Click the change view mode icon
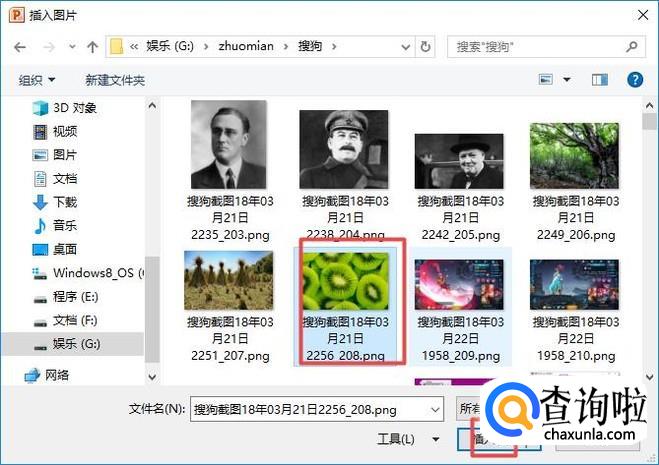The height and width of the screenshot is (465, 659). [x=547, y=80]
